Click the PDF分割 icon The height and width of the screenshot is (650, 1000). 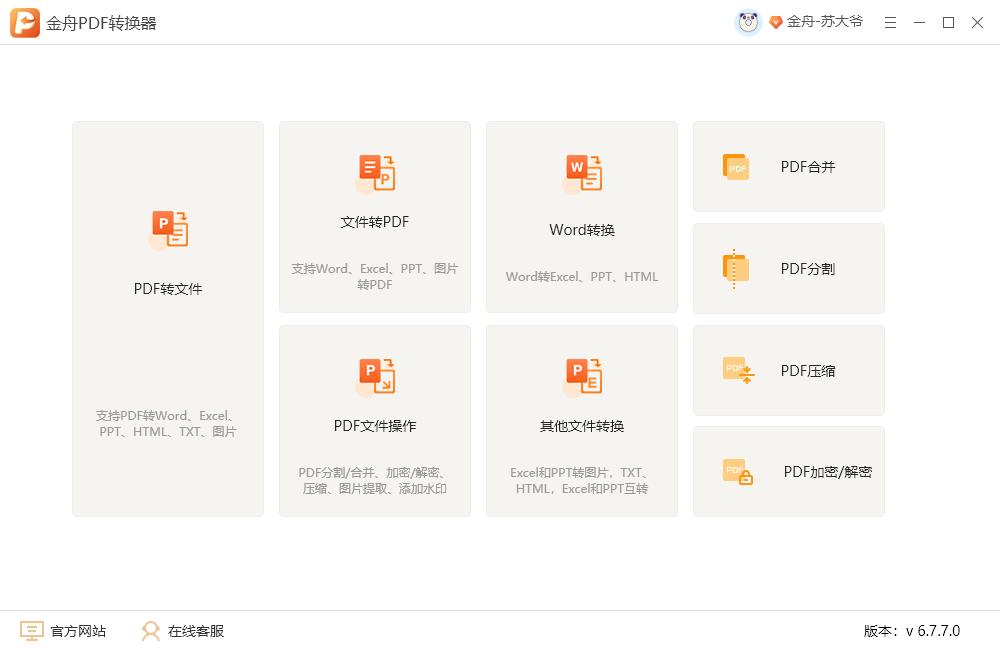[736, 269]
